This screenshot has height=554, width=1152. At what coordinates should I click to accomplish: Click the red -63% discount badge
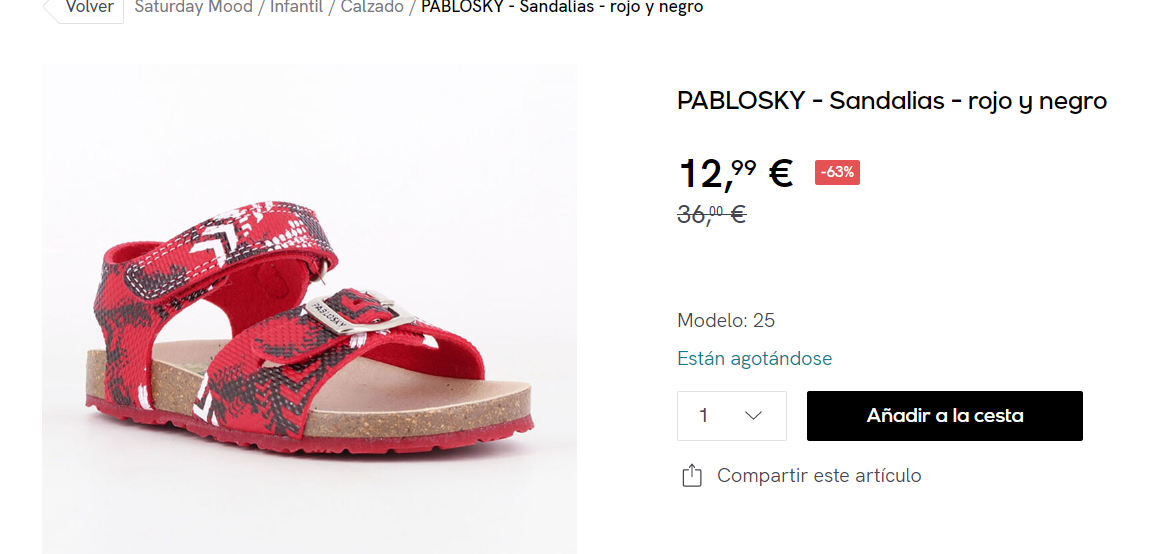[837, 173]
